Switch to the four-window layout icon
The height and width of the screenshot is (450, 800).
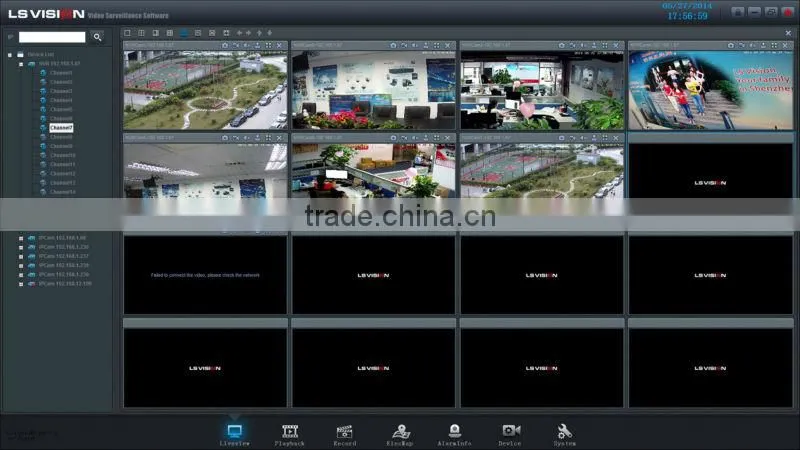(141, 33)
